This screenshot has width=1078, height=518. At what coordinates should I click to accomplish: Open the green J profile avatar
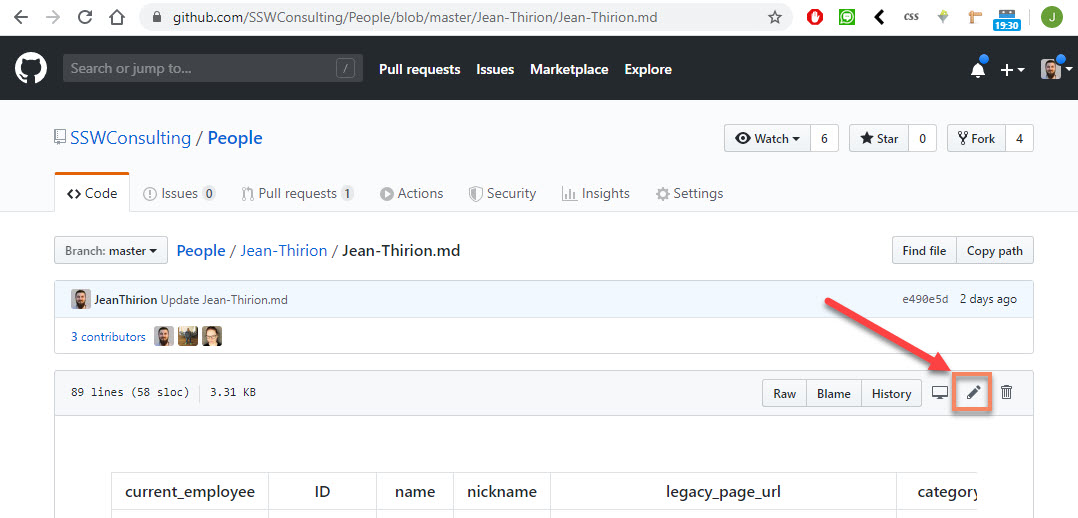tap(1052, 17)
